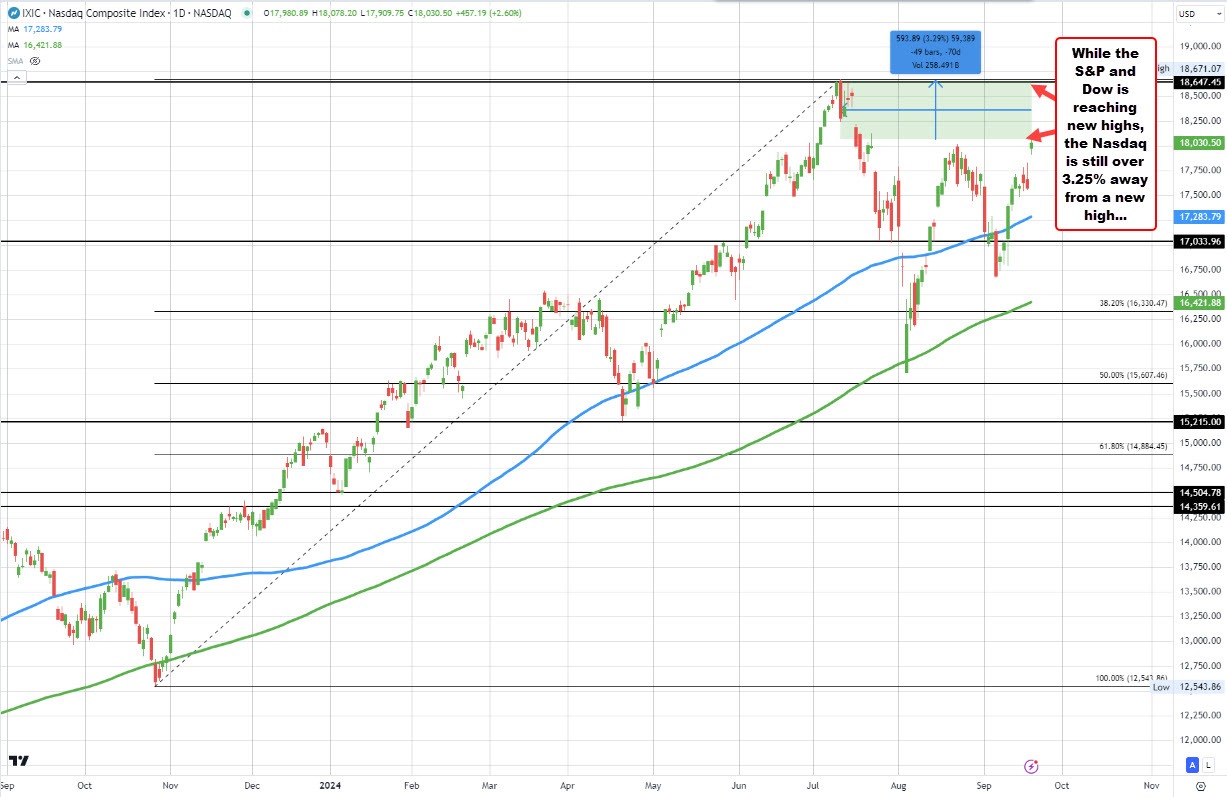Screen dimensions: 1227x797
Task: Click the IXIC symbol logo in the legend
Action: tap(14, 13)
